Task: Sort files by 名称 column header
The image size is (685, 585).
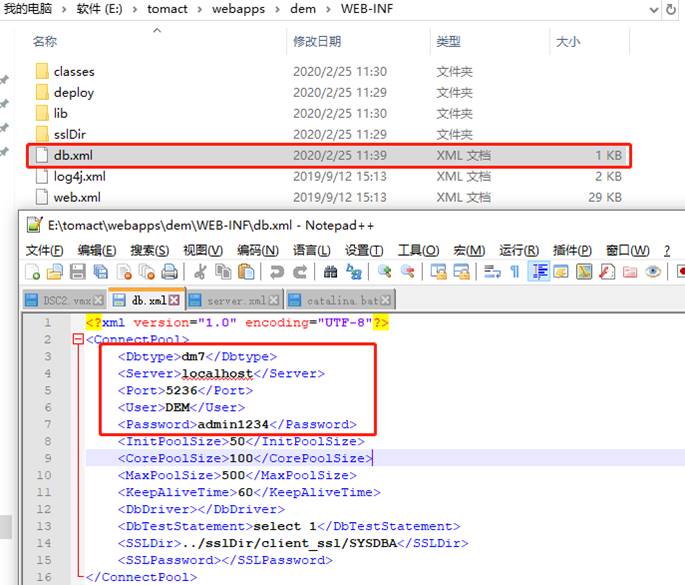Action: (x=45, y=42)
